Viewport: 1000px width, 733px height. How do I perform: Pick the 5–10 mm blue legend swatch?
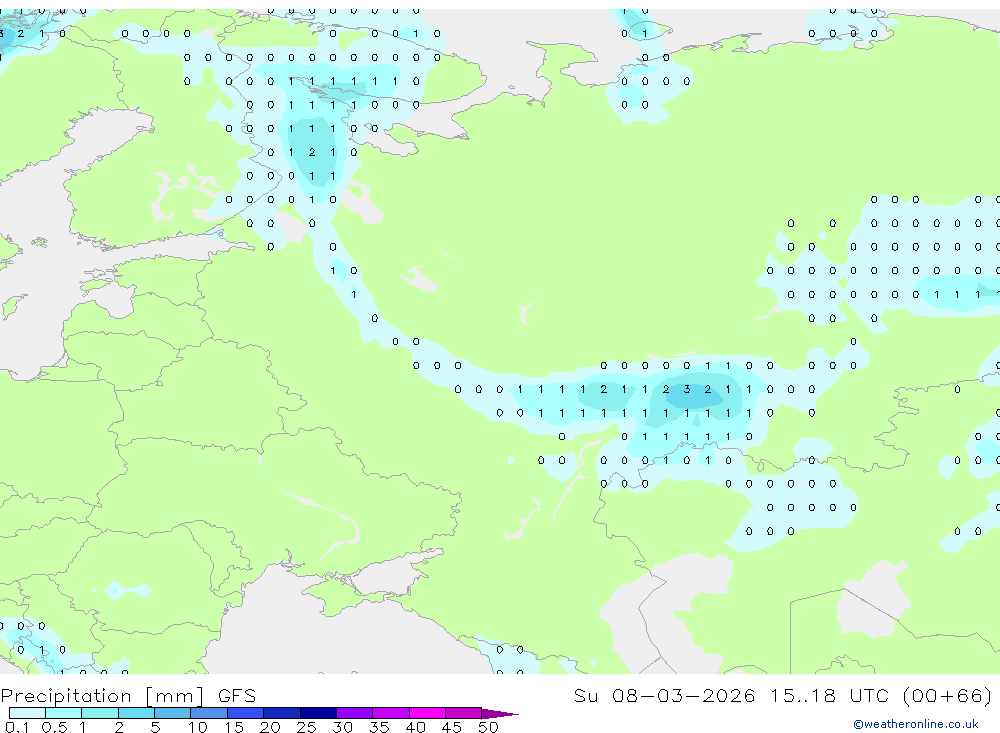coord(172,713)
